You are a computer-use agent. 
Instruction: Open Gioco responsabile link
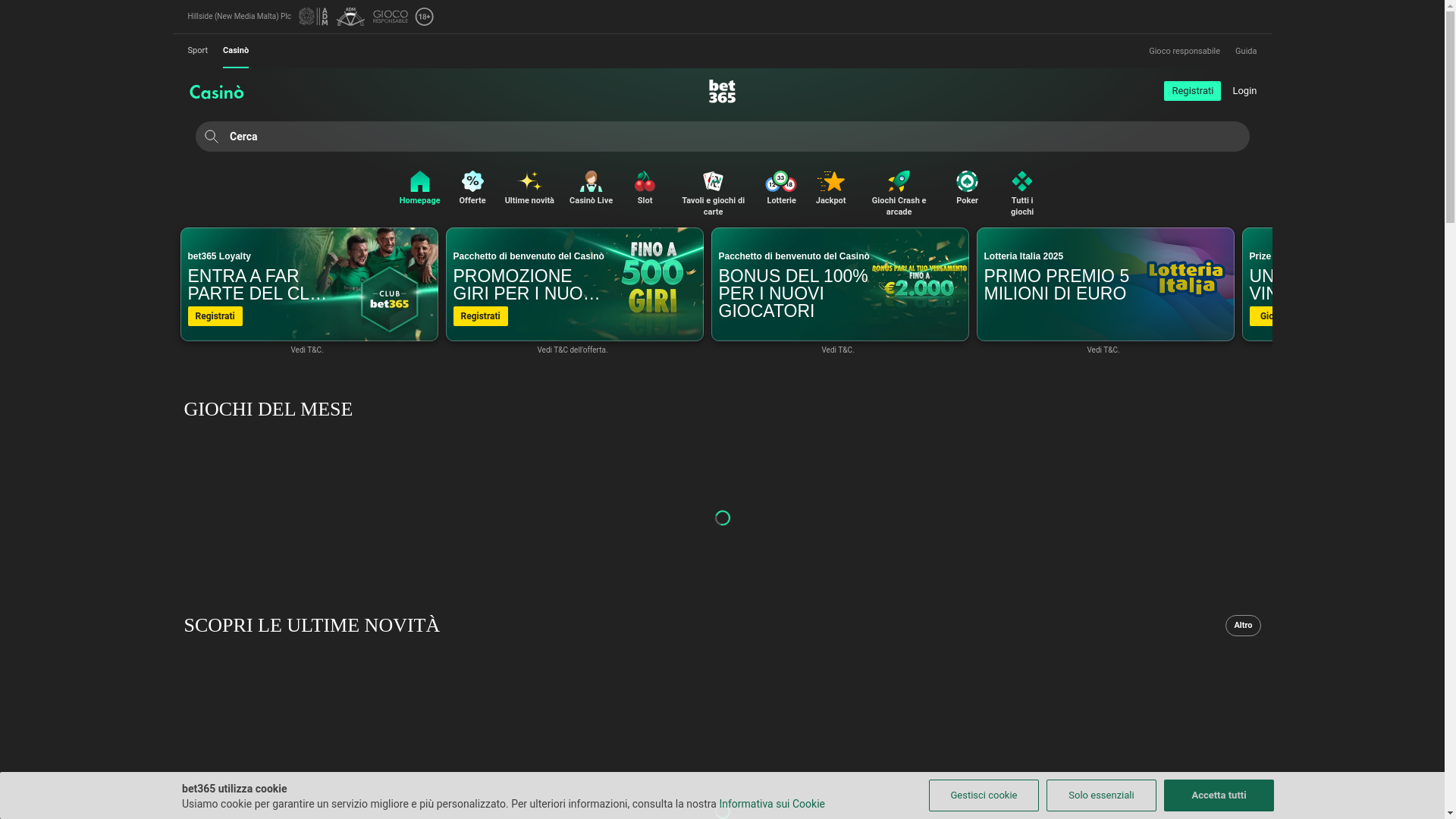coord(1184,52)
